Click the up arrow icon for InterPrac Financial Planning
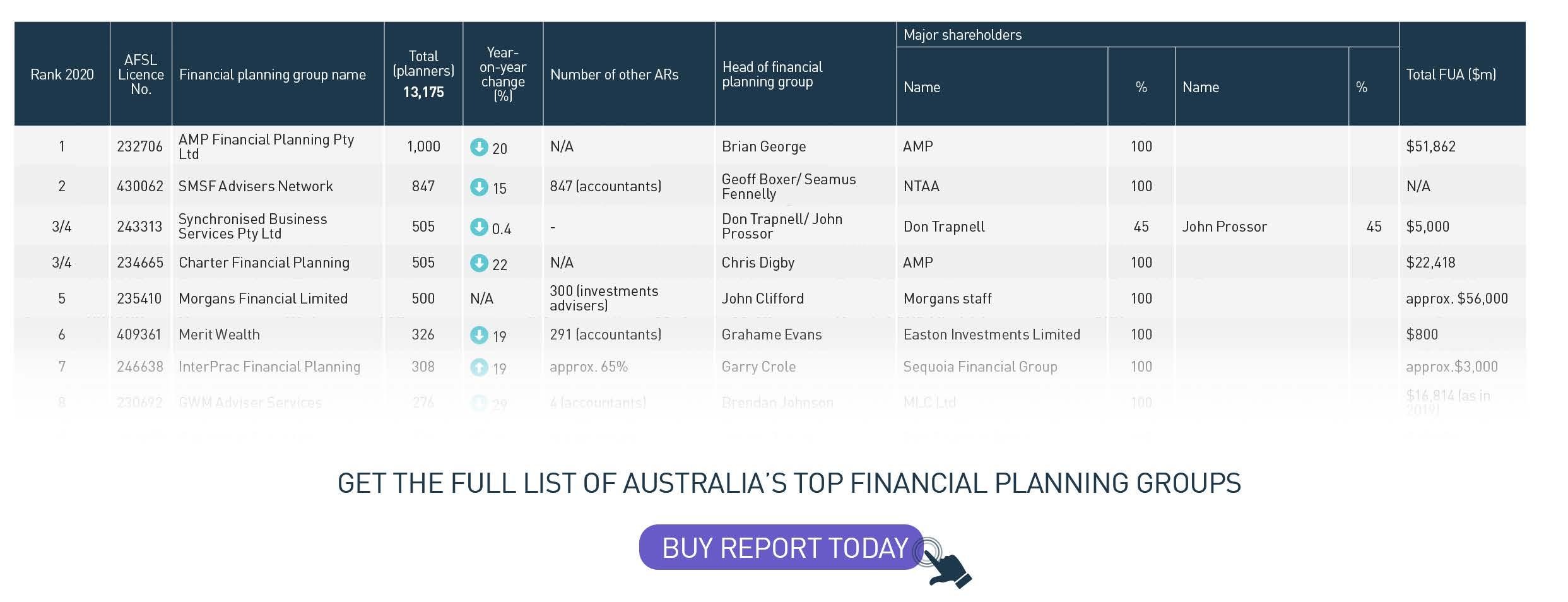Screen dimensions: 1568x602 (479, 367)
